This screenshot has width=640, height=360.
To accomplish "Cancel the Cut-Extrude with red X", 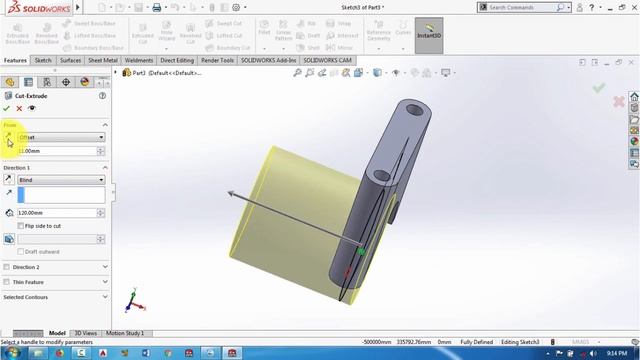I will click(x=19, y=108).
